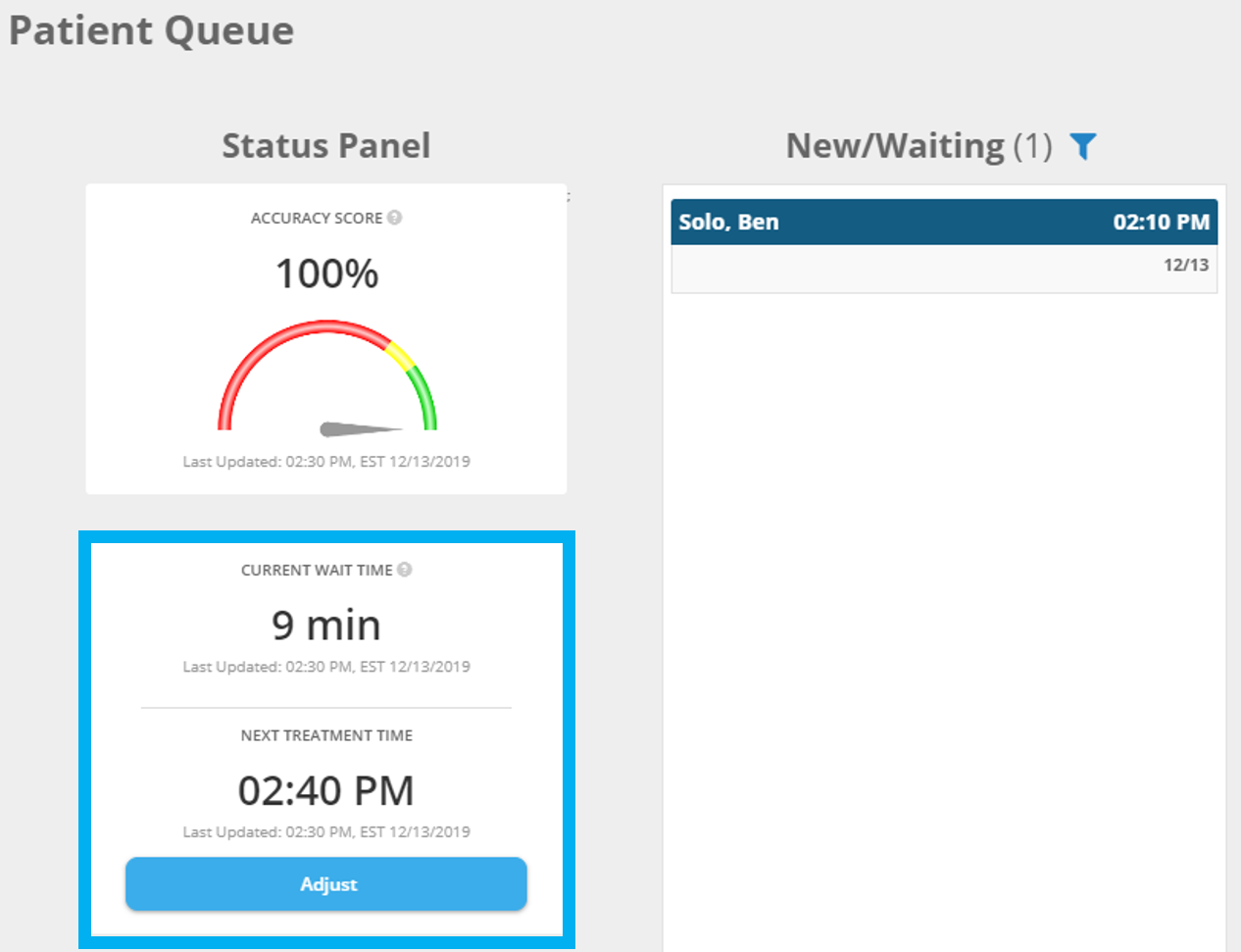1241x952 pixels.
Task: Select the Solo, Ben patient entry
Action: click(x=728, y=223)
